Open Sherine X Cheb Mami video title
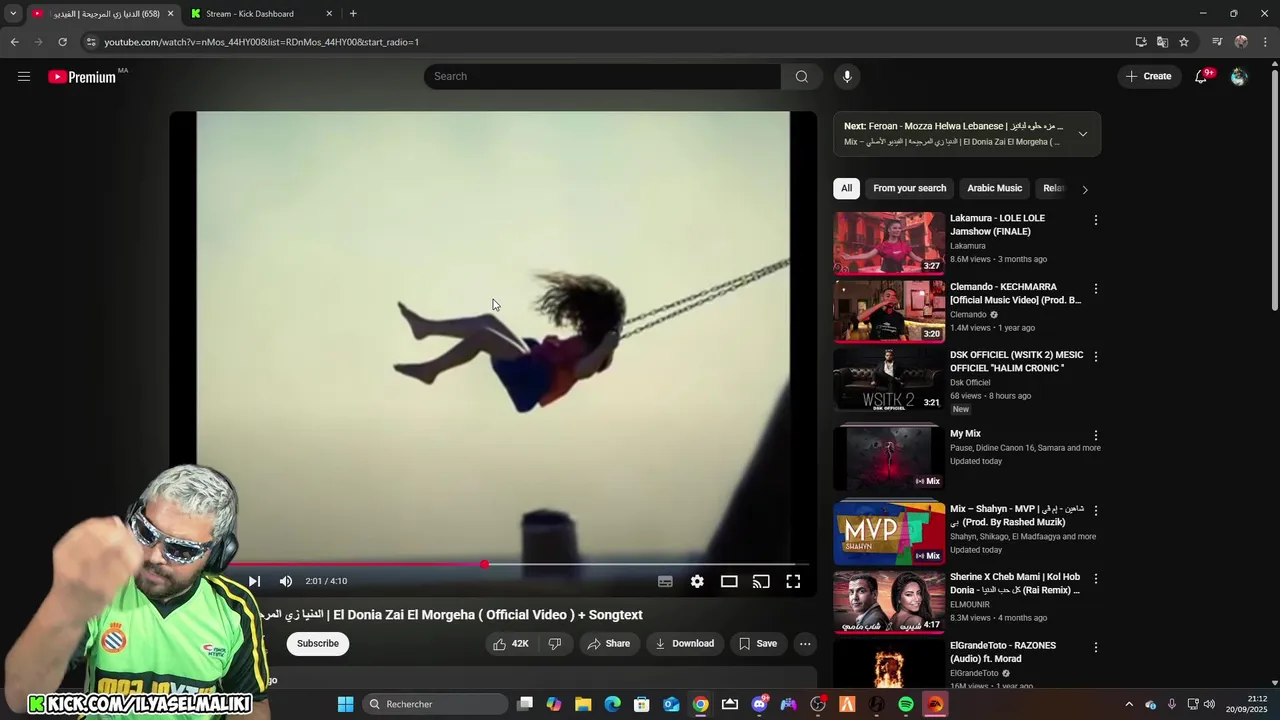Screen dimensions: 1280x720 (x=1015, y=583)
